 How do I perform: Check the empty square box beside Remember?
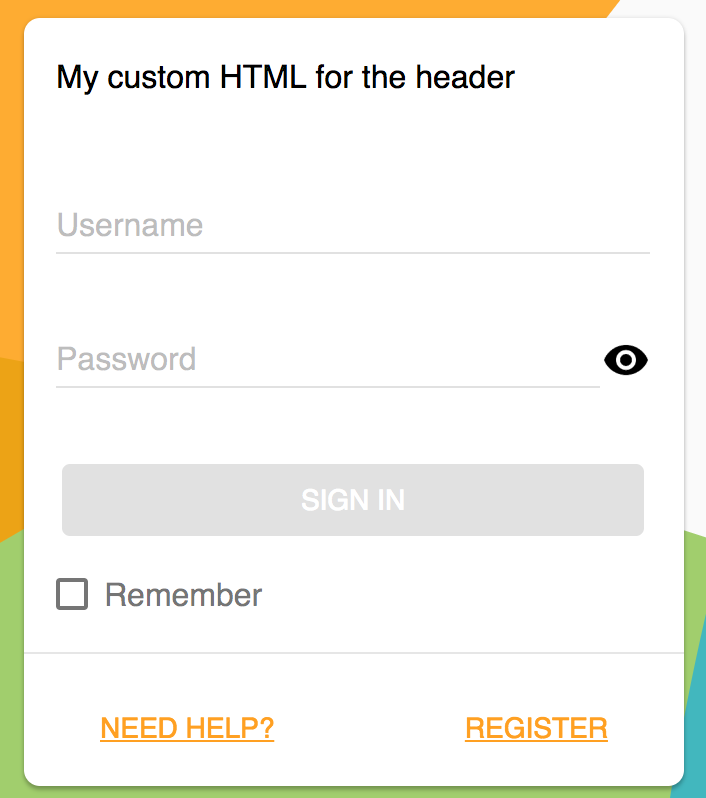point(72,594)
